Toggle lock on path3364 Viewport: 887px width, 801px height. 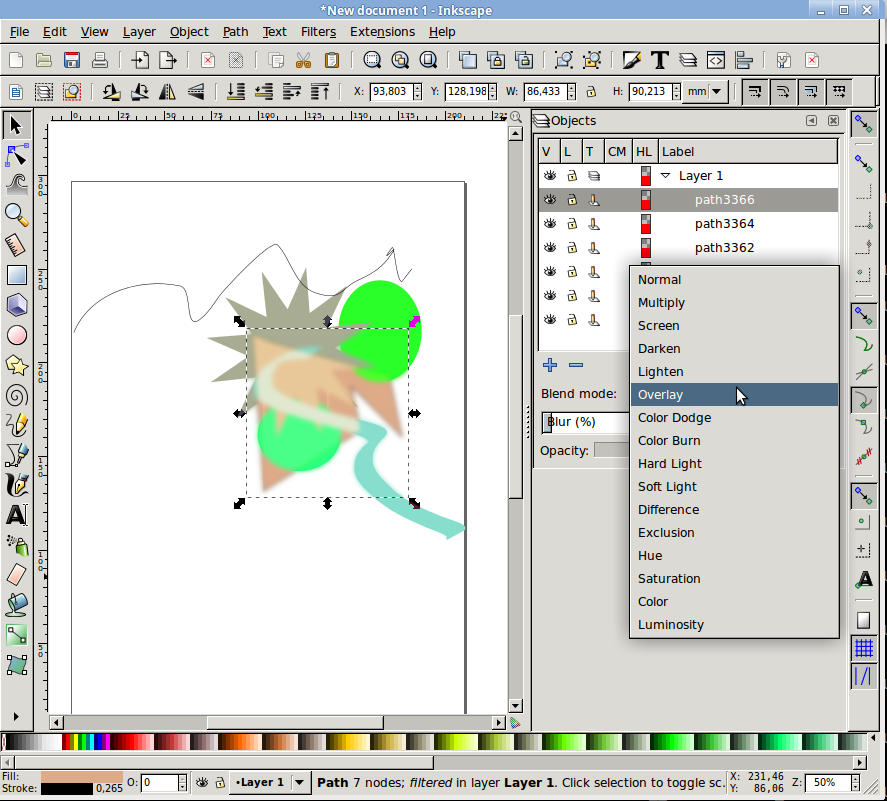point(571,224)
